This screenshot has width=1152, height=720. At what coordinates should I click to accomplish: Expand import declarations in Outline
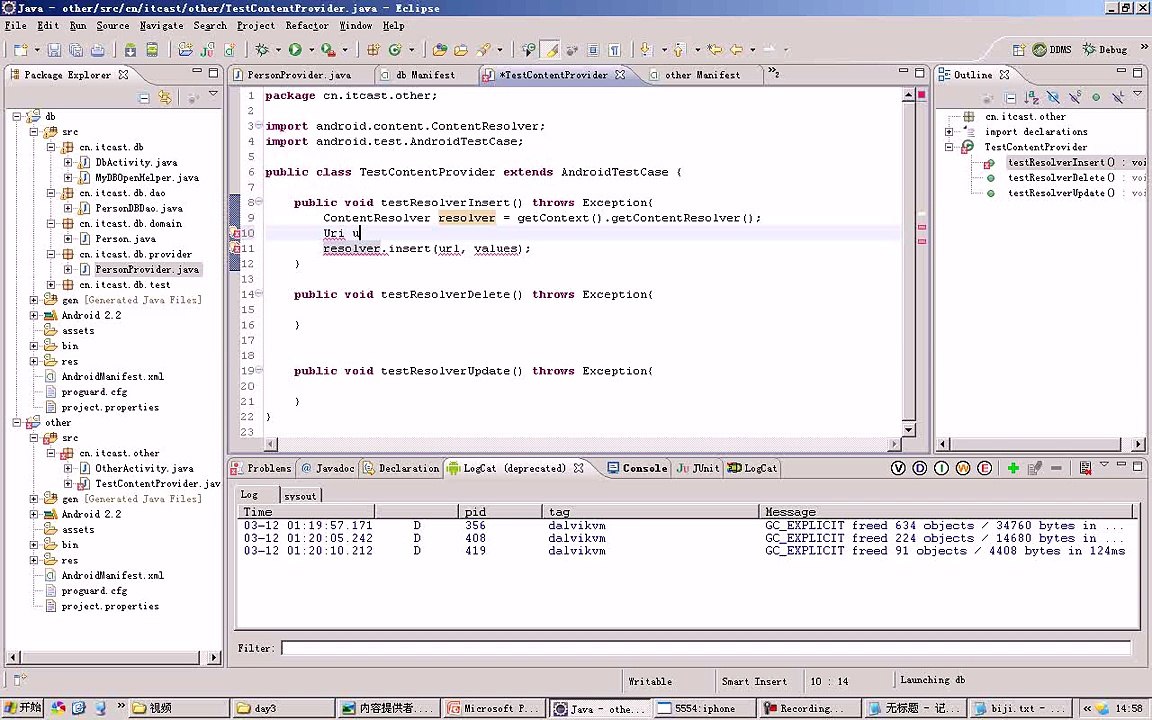point(949,132)
